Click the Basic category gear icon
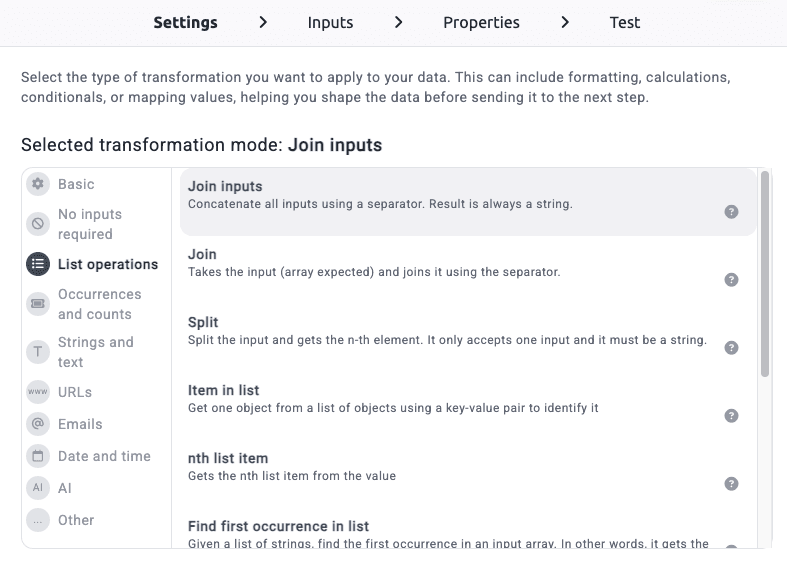The height and width of the screenshot is (565, 787). coord(38,184)
